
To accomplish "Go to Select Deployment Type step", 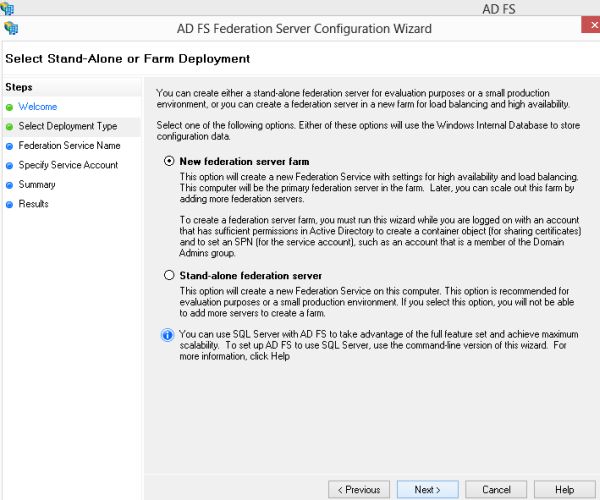I will 67,126.
